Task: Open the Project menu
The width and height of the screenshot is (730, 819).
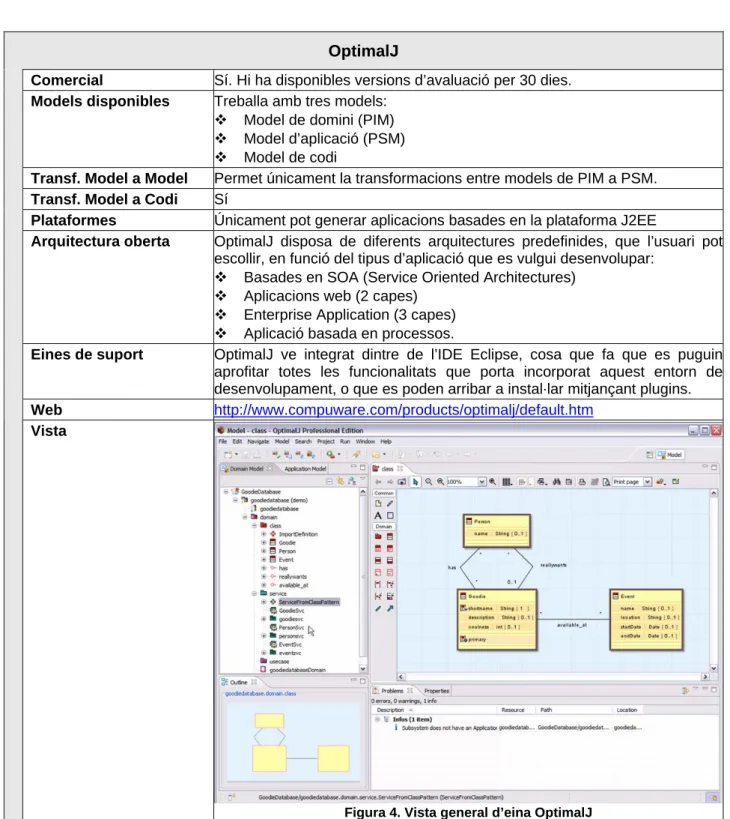Action: coord(325,442)
